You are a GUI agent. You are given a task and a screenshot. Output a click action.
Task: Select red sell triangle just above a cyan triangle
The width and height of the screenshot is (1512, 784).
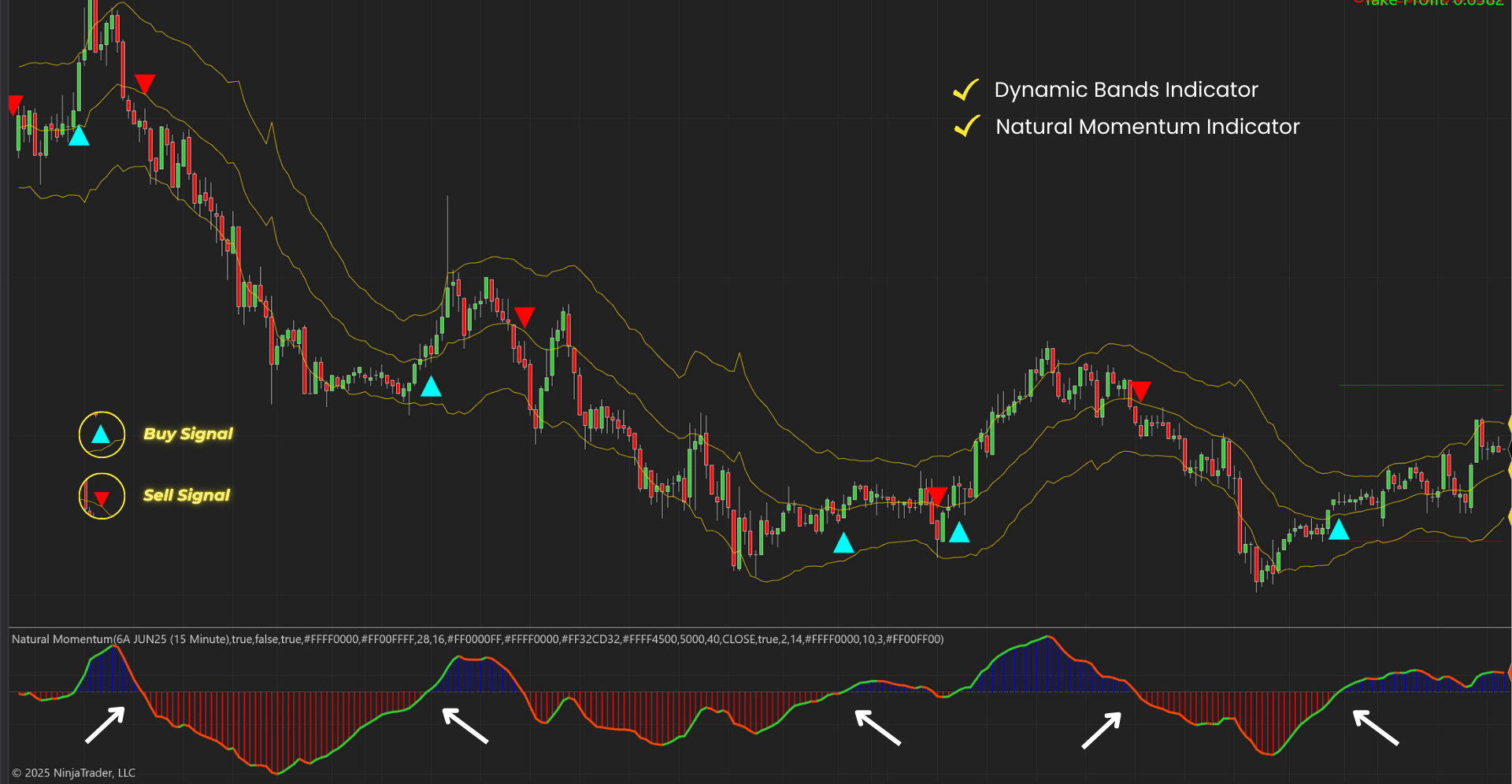click(936, 496)
